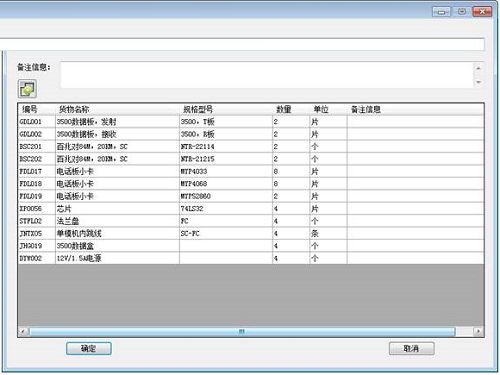Click the 备注信息 box down scroll arrow
The height and width of the screenshot is (375, 500).
point(479,82)
